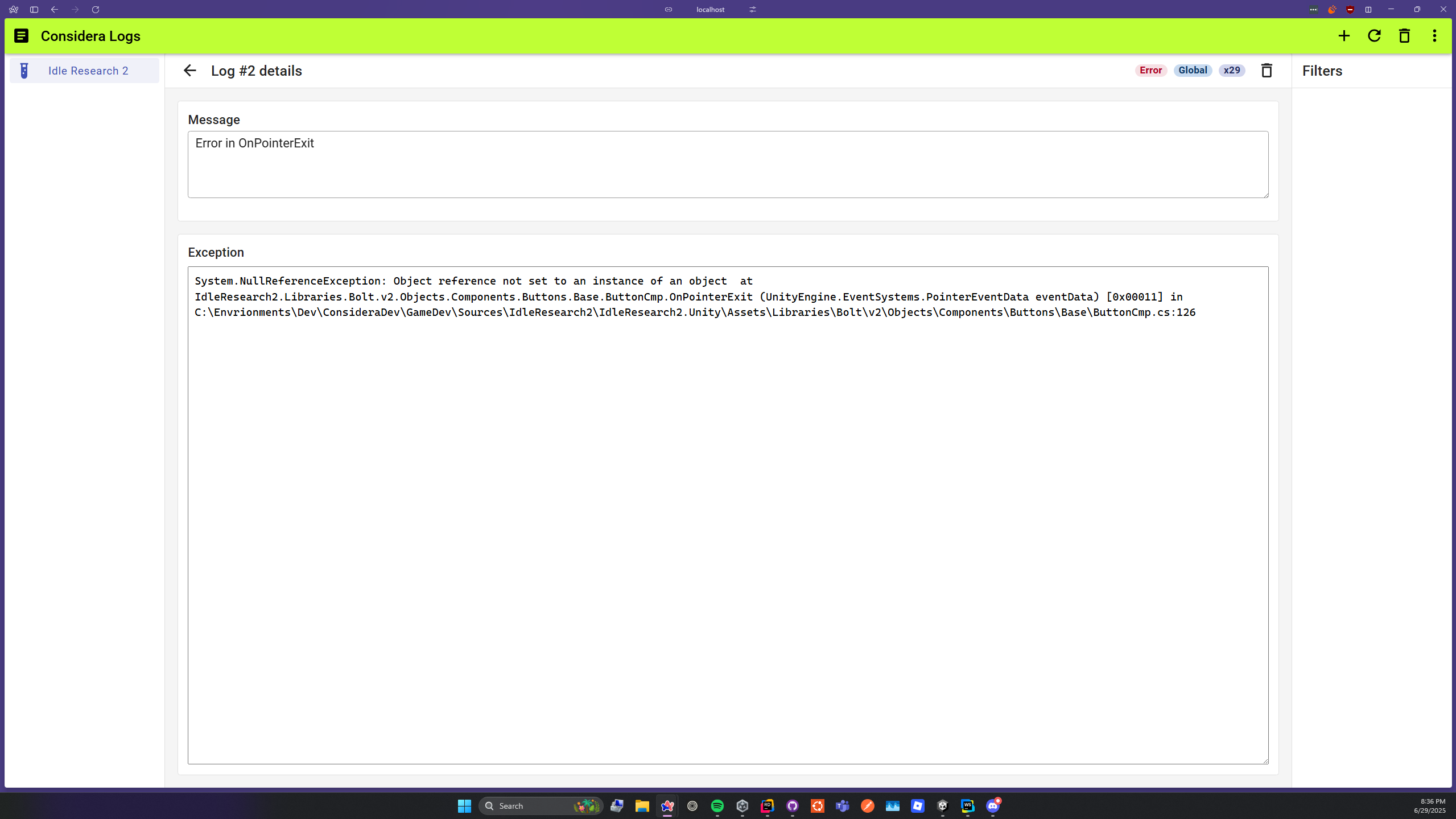Click the trash icon in green header
The height and width of the screenshot is (819, 1456).
(x=1404, y=36)
